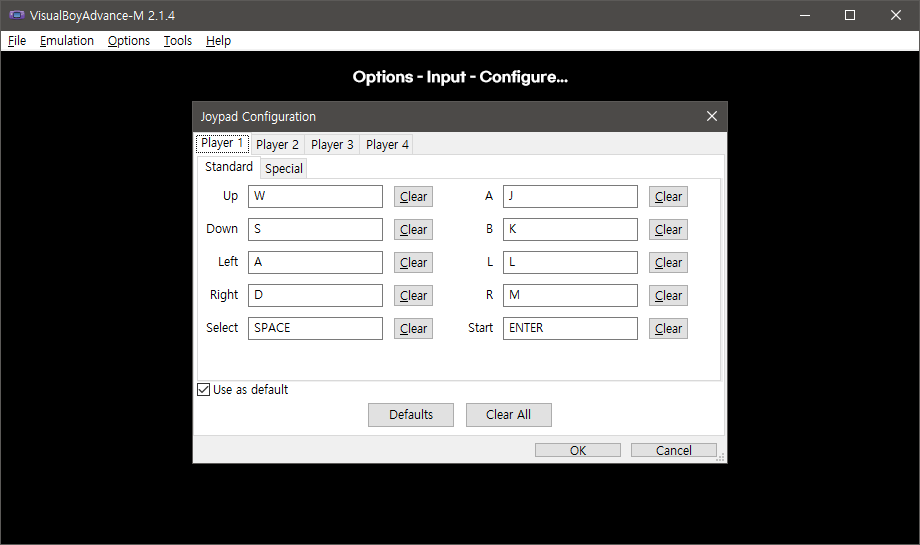The width and height of the screenshot is (920, 545).
Task: Clear the Start key binding
Action: pos(668,328)
